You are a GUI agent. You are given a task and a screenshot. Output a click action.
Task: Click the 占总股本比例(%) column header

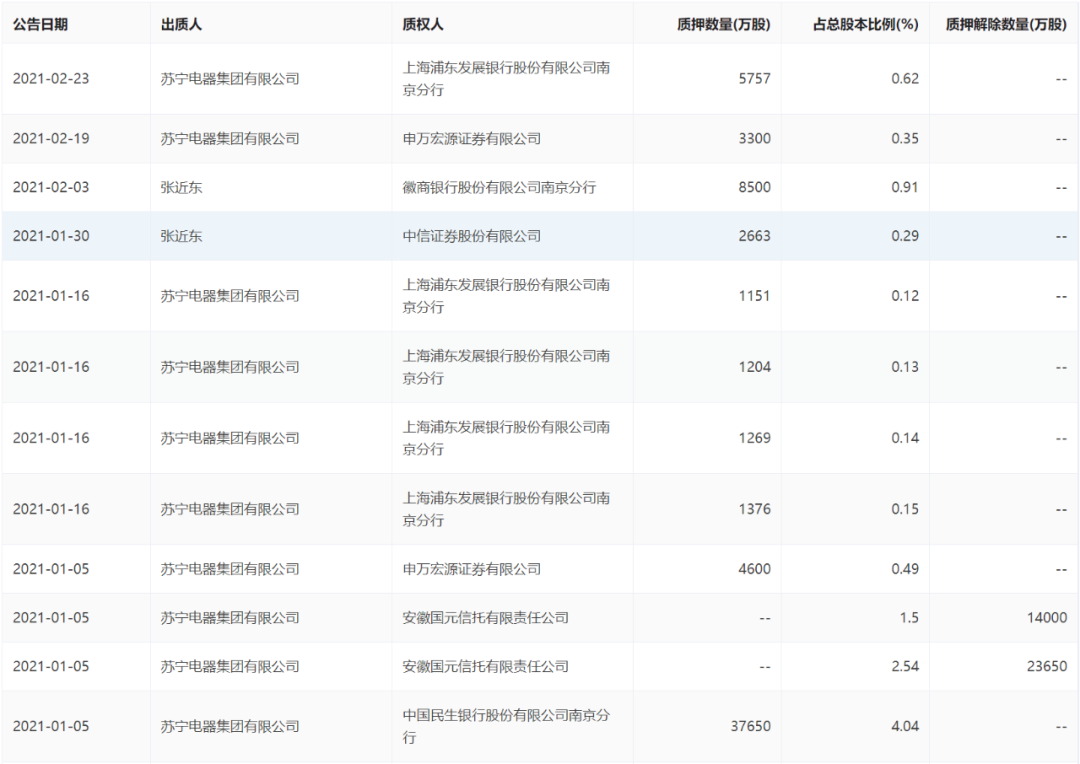[865, 25]
